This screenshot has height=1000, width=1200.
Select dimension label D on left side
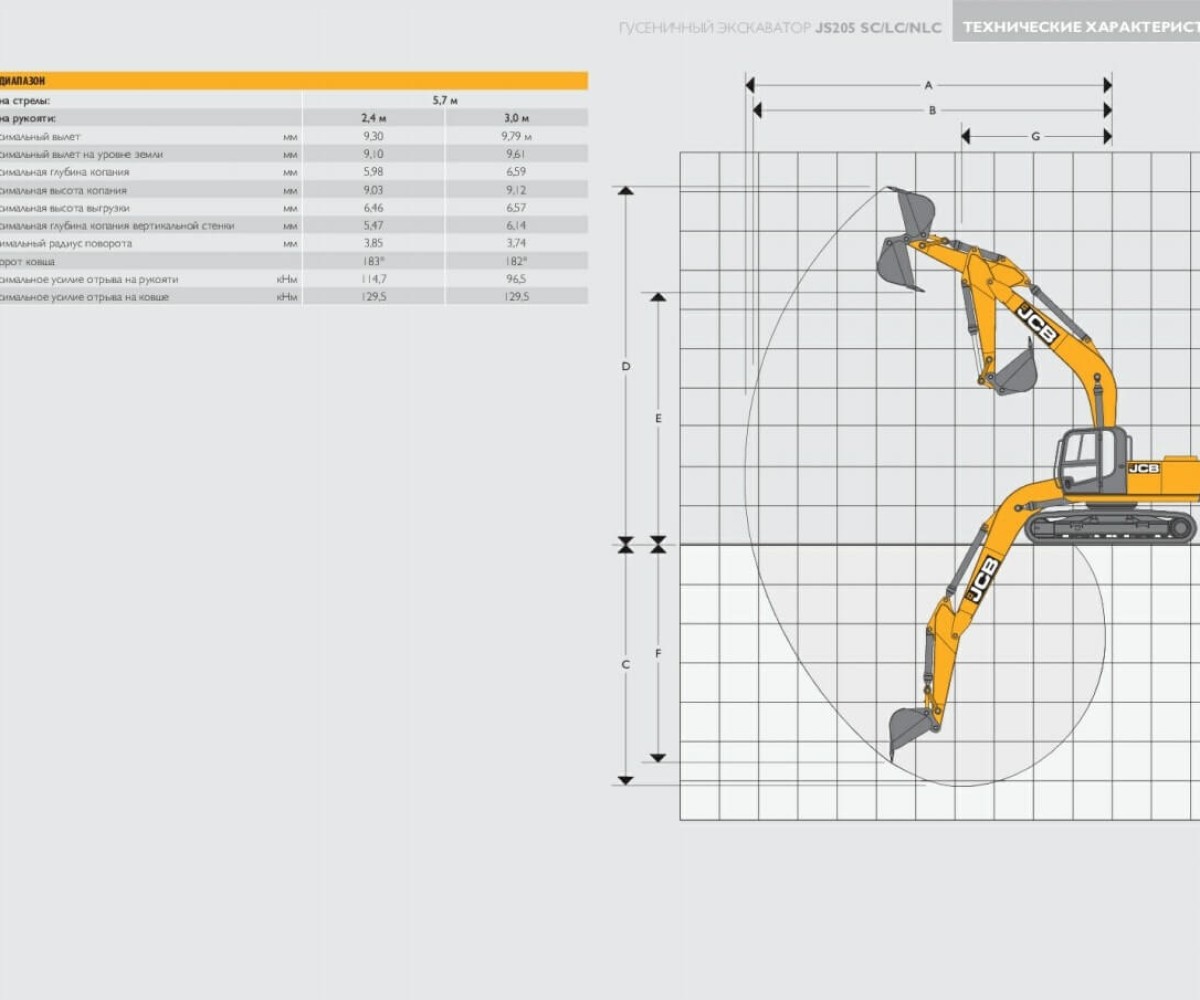tap(626, 367)
